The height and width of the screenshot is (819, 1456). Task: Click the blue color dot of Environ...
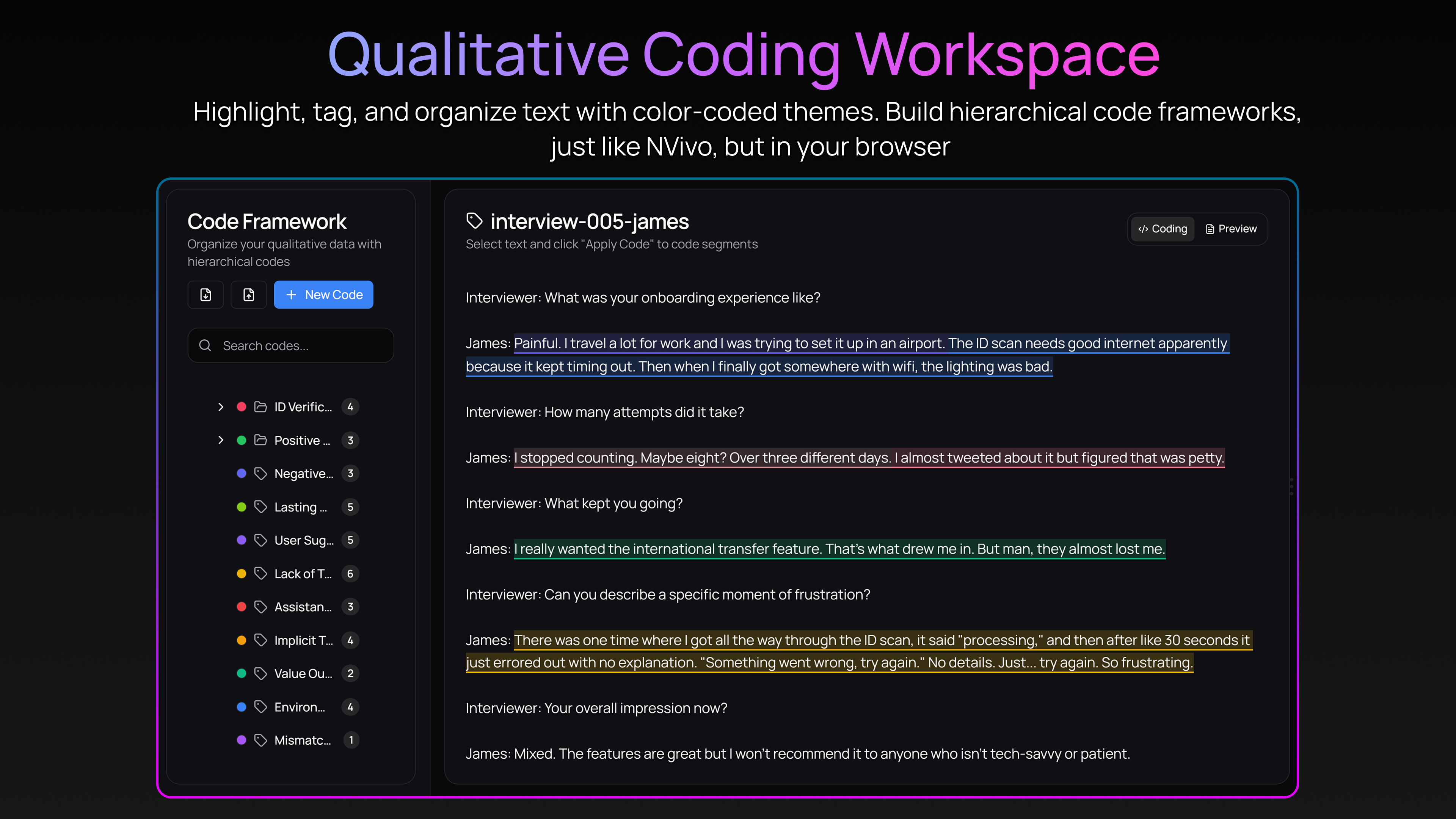coord(242,707)
